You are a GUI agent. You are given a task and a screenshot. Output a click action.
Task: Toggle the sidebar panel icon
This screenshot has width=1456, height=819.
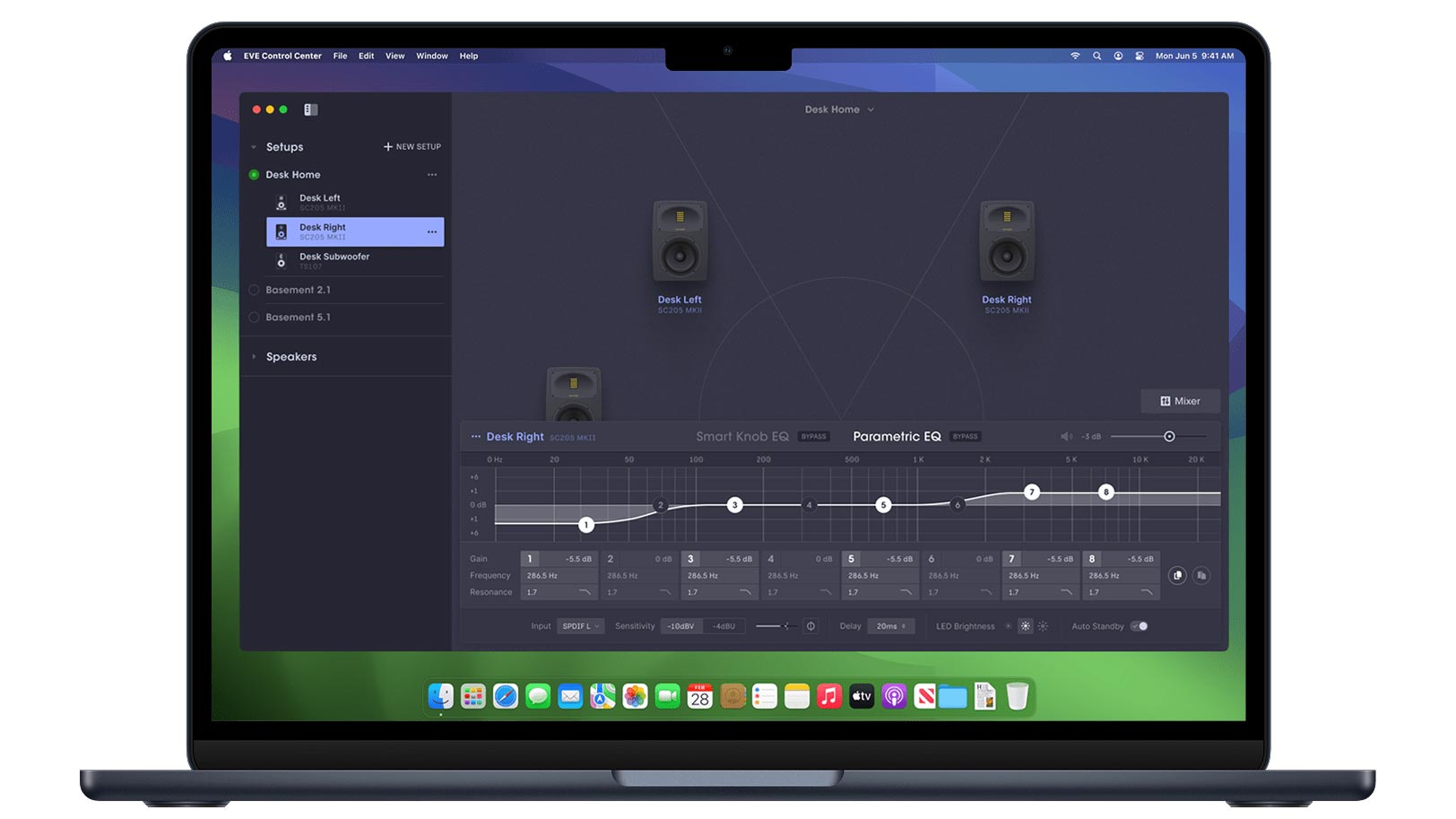(311, 109)
